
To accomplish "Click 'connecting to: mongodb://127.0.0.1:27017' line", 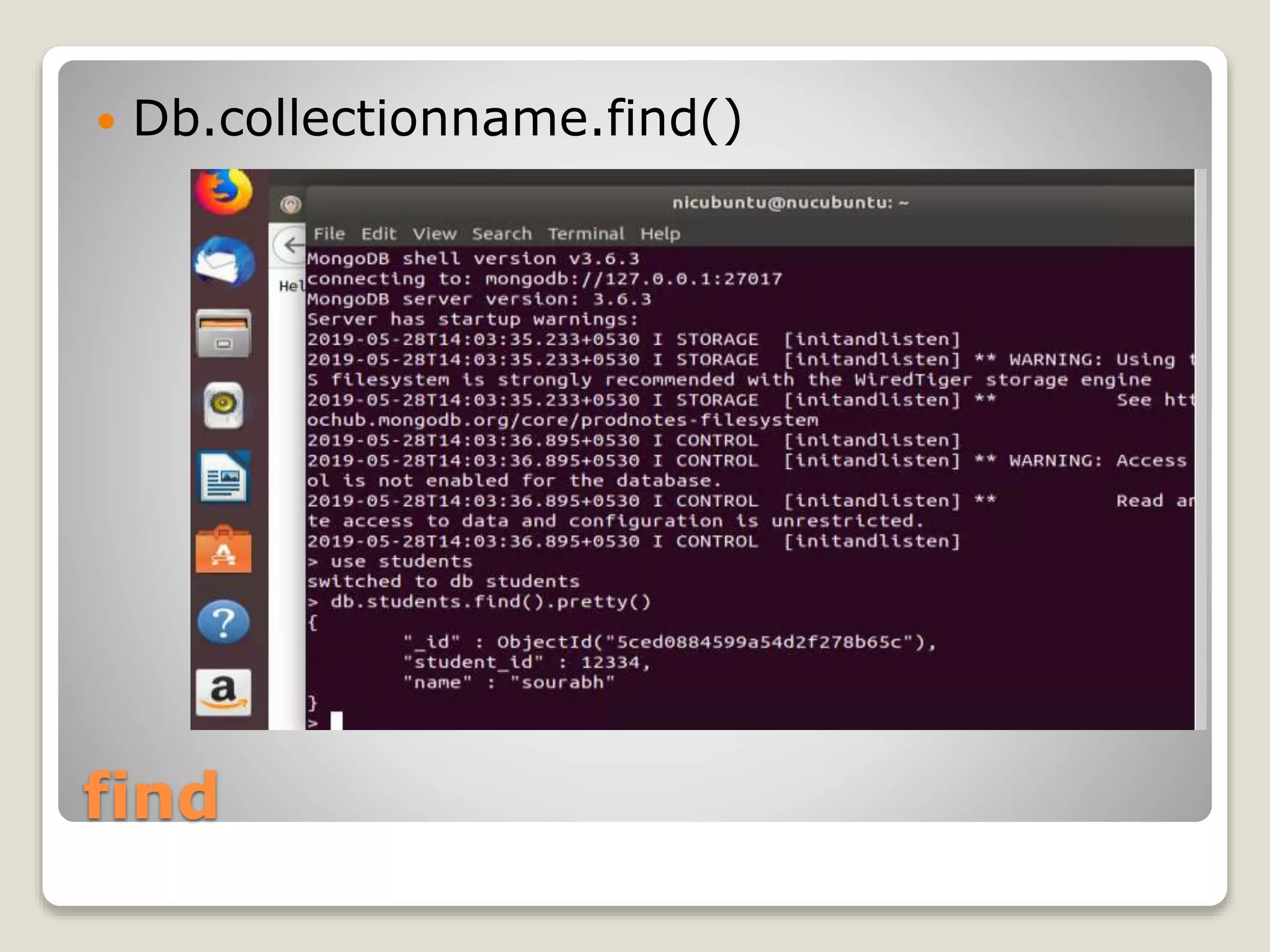I will coord(544,279).
